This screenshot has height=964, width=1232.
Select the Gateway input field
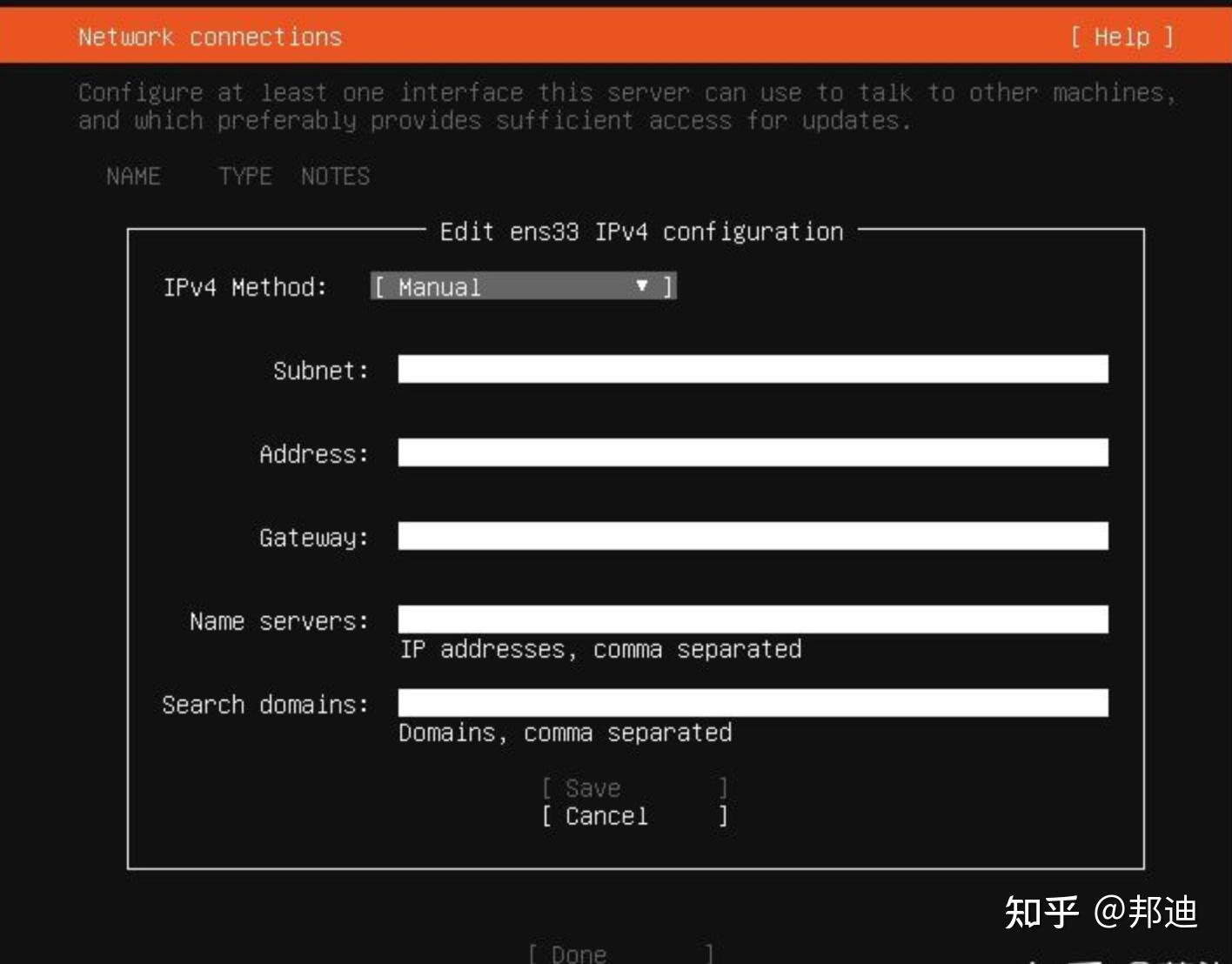point(751,537)
